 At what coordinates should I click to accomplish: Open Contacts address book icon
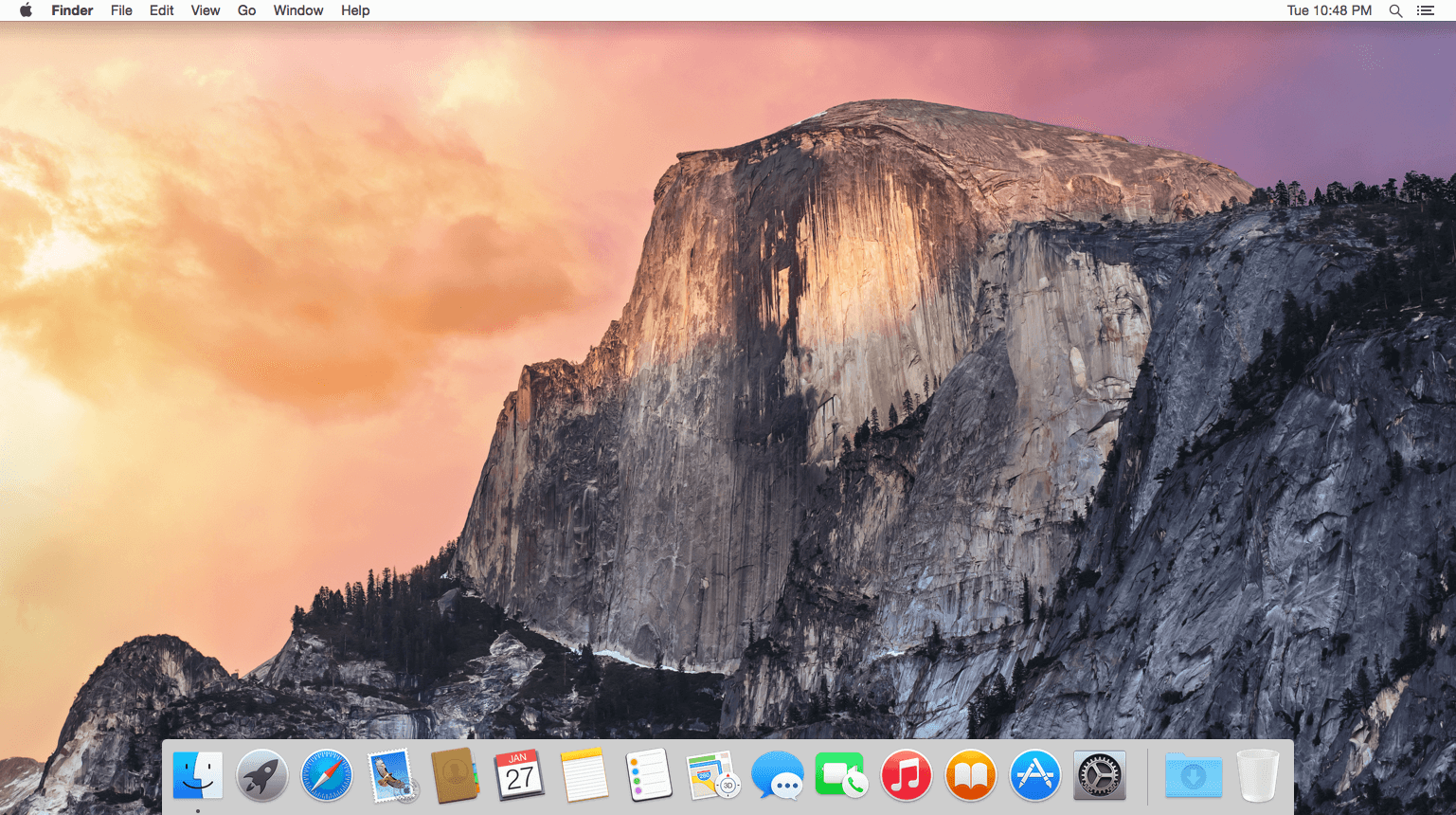click(x=456, y=775)
